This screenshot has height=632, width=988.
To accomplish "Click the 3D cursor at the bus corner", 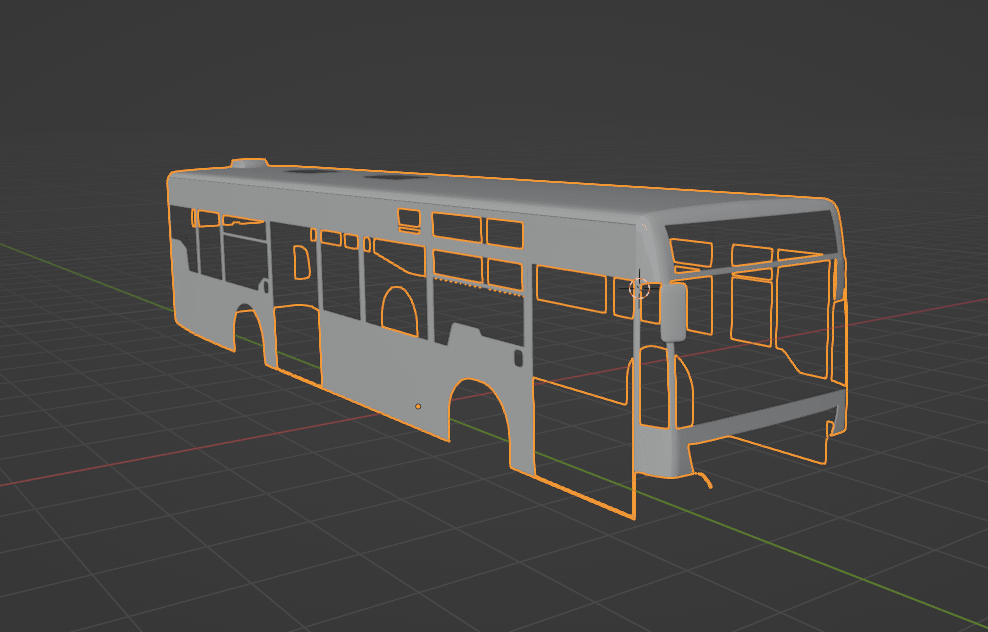I will coord(639,289).
